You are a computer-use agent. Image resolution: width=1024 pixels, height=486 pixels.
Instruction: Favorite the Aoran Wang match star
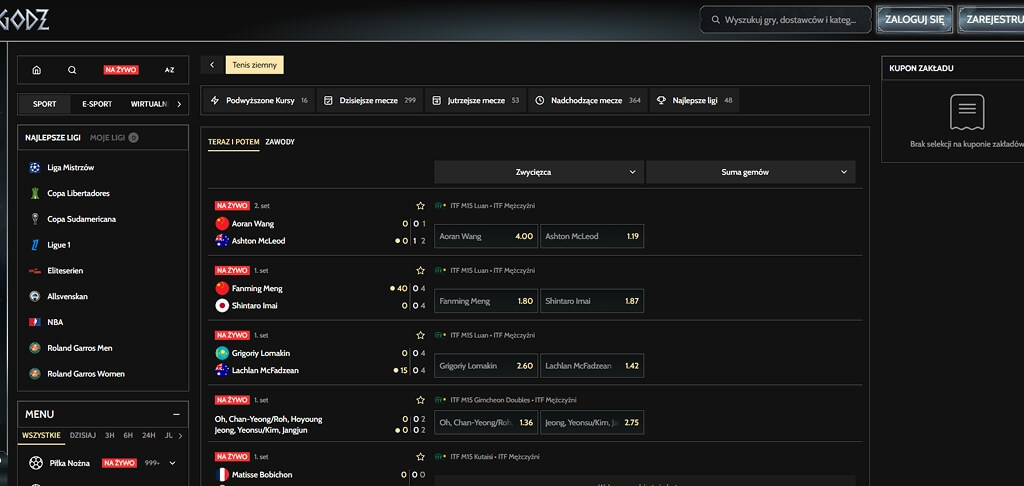point(421,206)
